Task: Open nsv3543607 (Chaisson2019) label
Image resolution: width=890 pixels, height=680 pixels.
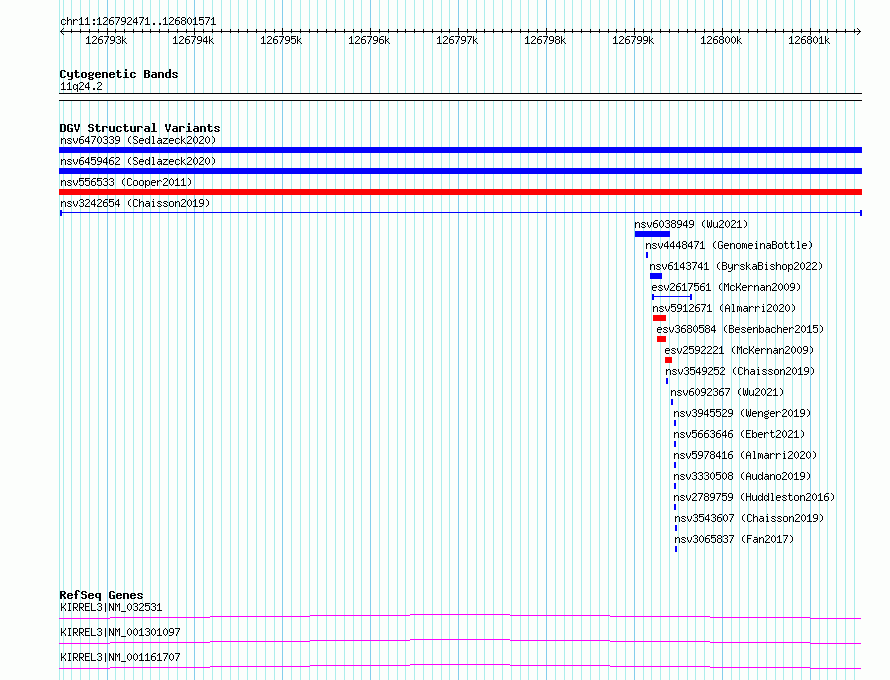Action: coord(749,518)
